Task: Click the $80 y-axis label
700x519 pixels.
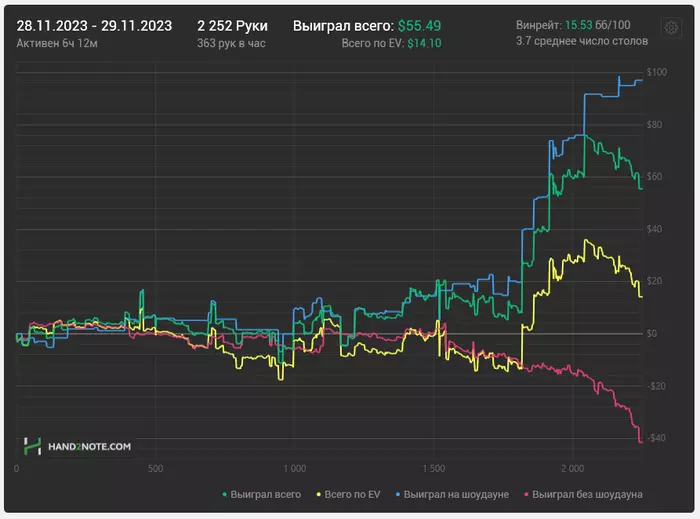Action: 654,125
